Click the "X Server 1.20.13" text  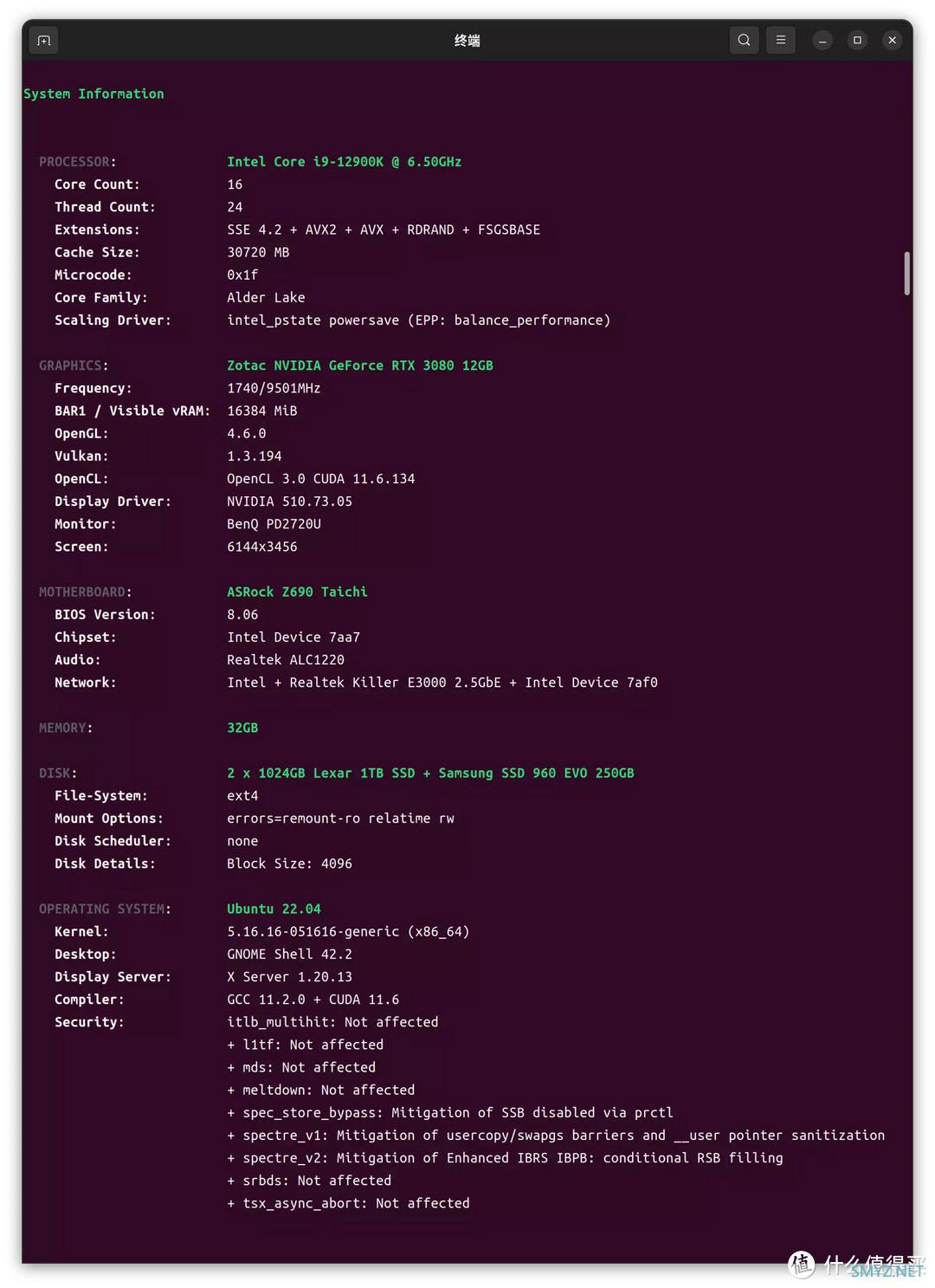click(x=289, y=976)
